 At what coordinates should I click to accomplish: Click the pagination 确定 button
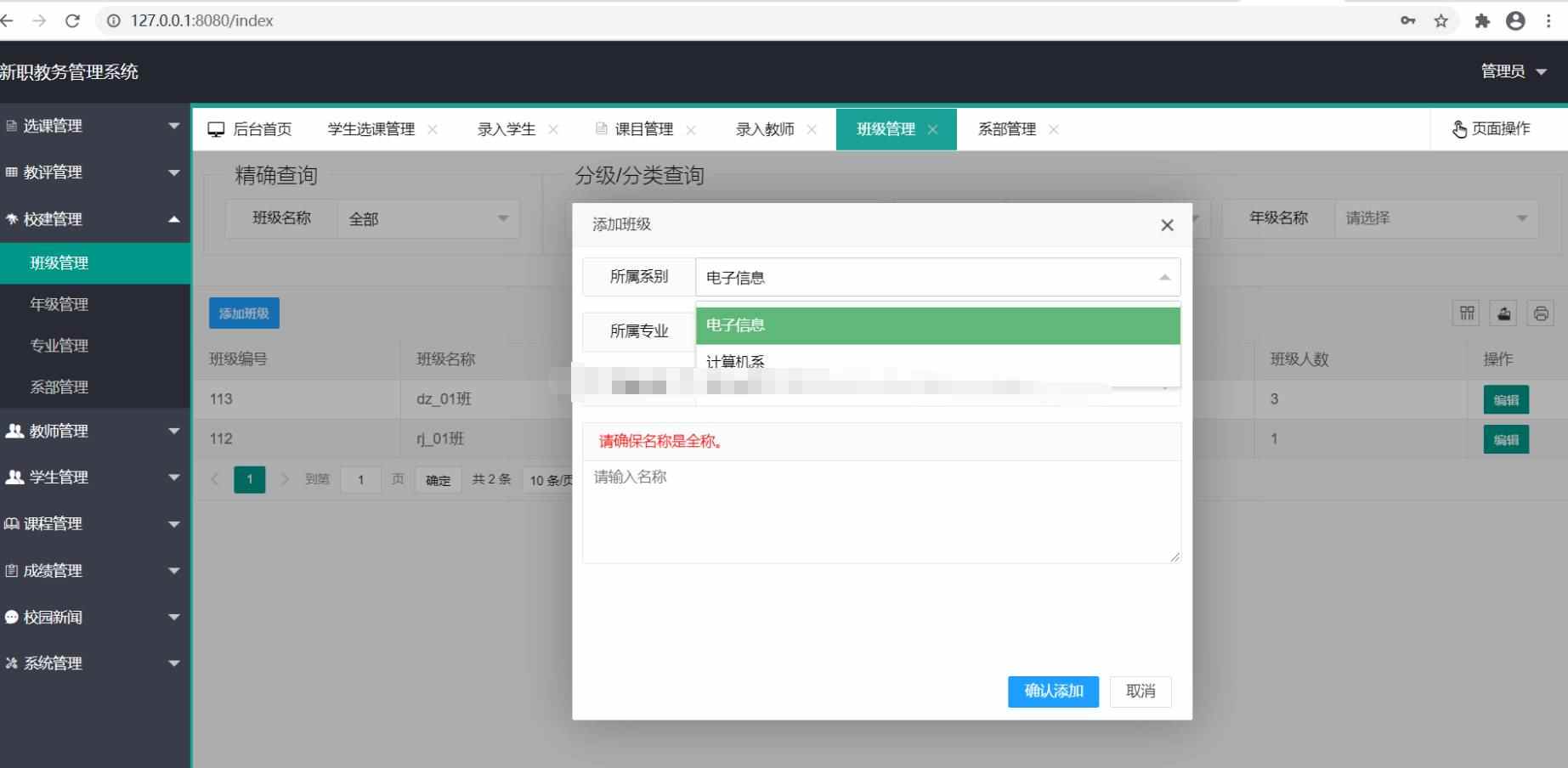coord(438,480)
